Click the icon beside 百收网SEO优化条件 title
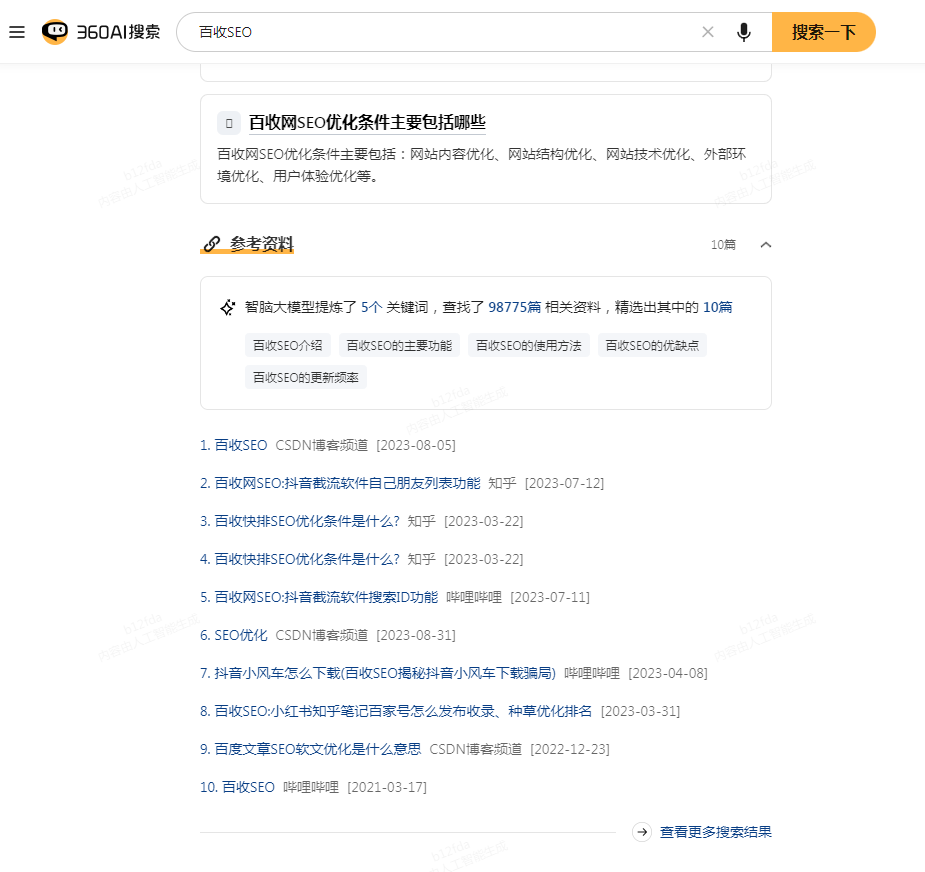925x872 pixels. (x=229, y=123)
